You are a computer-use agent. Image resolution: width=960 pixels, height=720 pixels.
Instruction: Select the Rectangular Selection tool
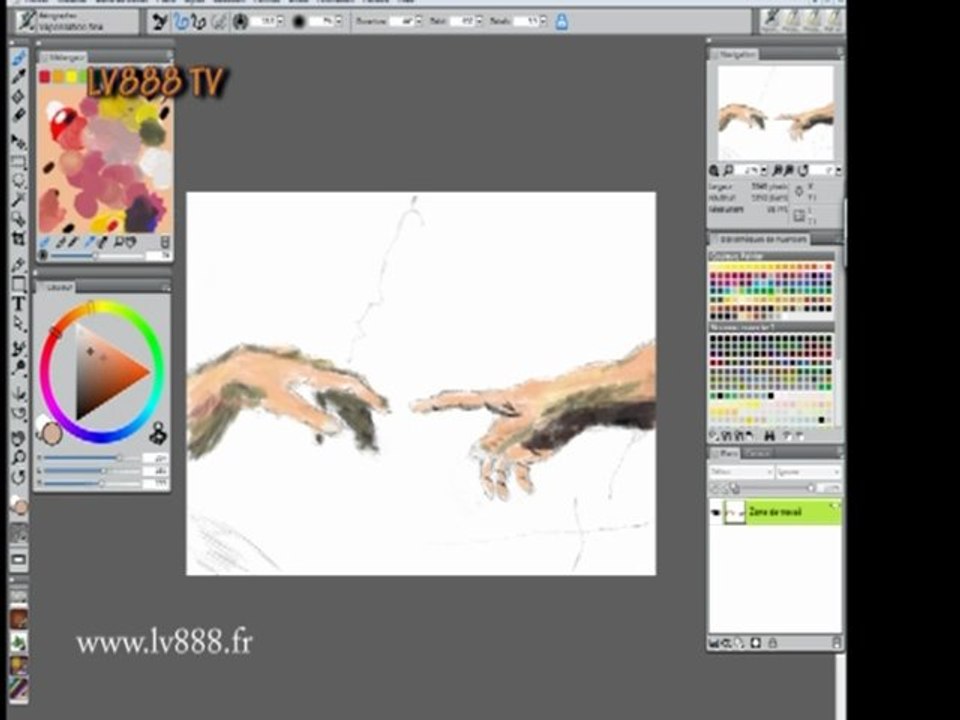click(19, 162)
